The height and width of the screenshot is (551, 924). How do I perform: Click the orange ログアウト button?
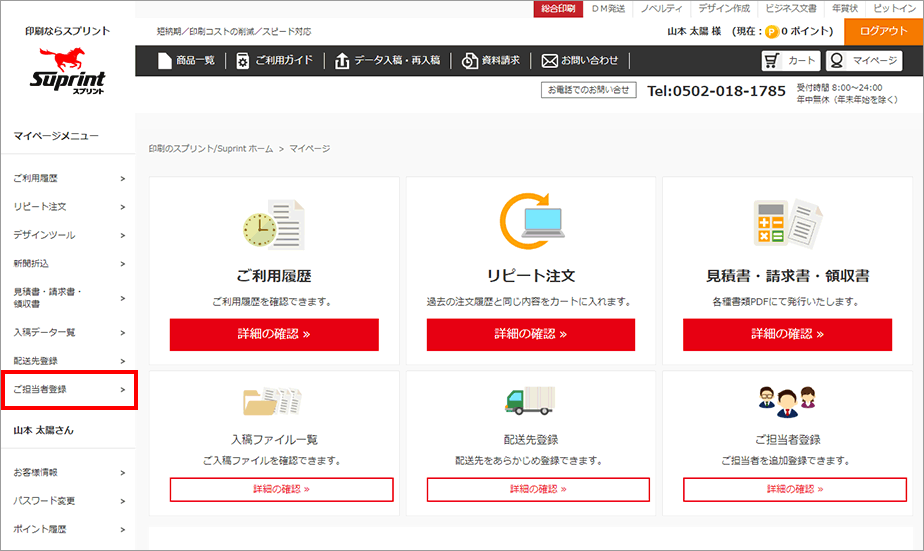[883, 31]
